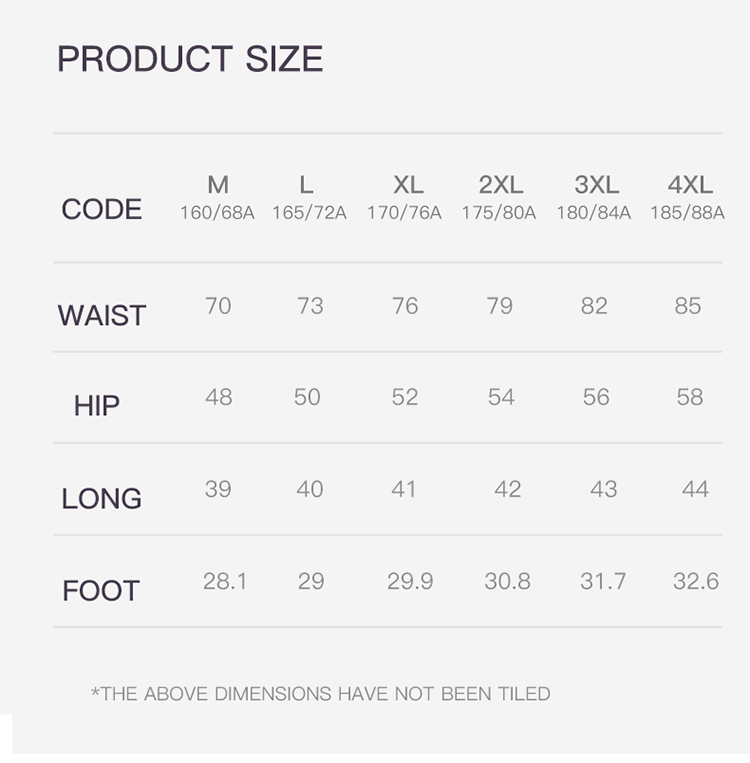Screen dimensions: 750x763
Task: Click long value 40 for L
Action: coord(310,489)
